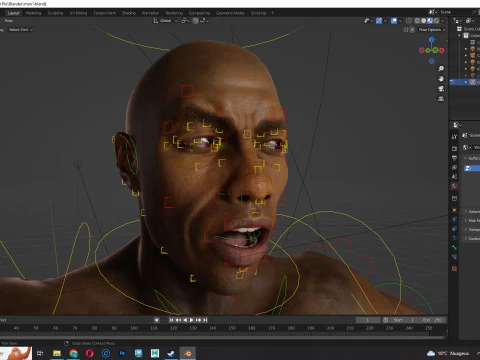Open the Output properties tab
This screenshot has width=480, height=360.
[454, 158]
